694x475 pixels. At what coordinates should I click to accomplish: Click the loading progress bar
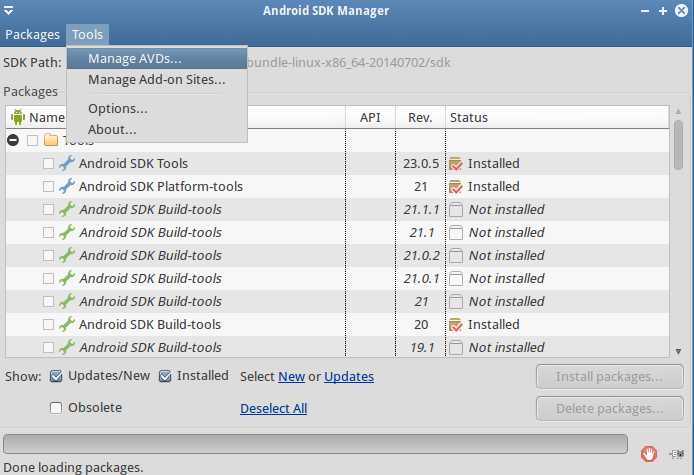tap(315, 443)
